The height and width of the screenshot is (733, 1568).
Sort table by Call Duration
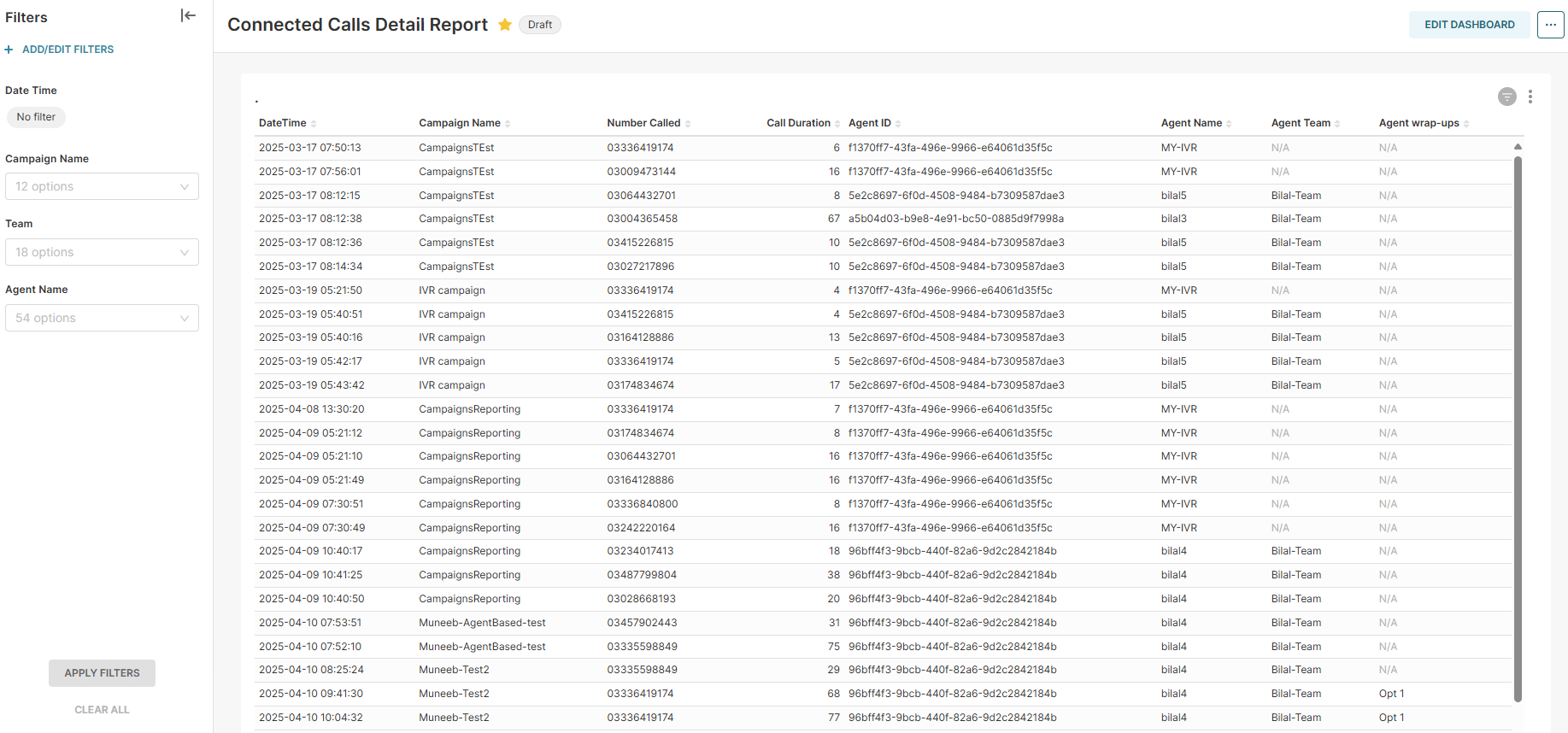click(798, 123)
